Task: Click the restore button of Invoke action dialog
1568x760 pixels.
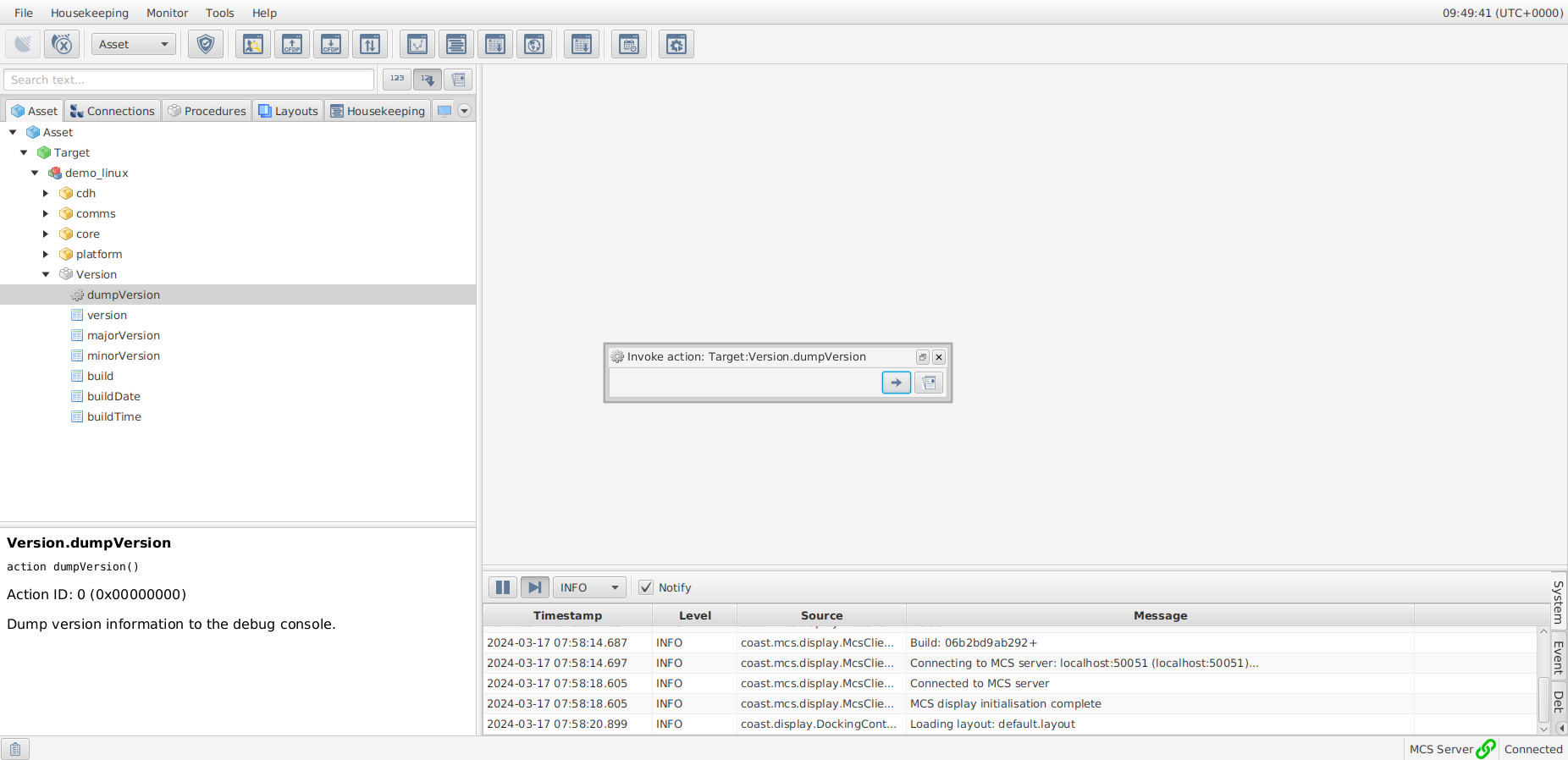Action: 923,357
